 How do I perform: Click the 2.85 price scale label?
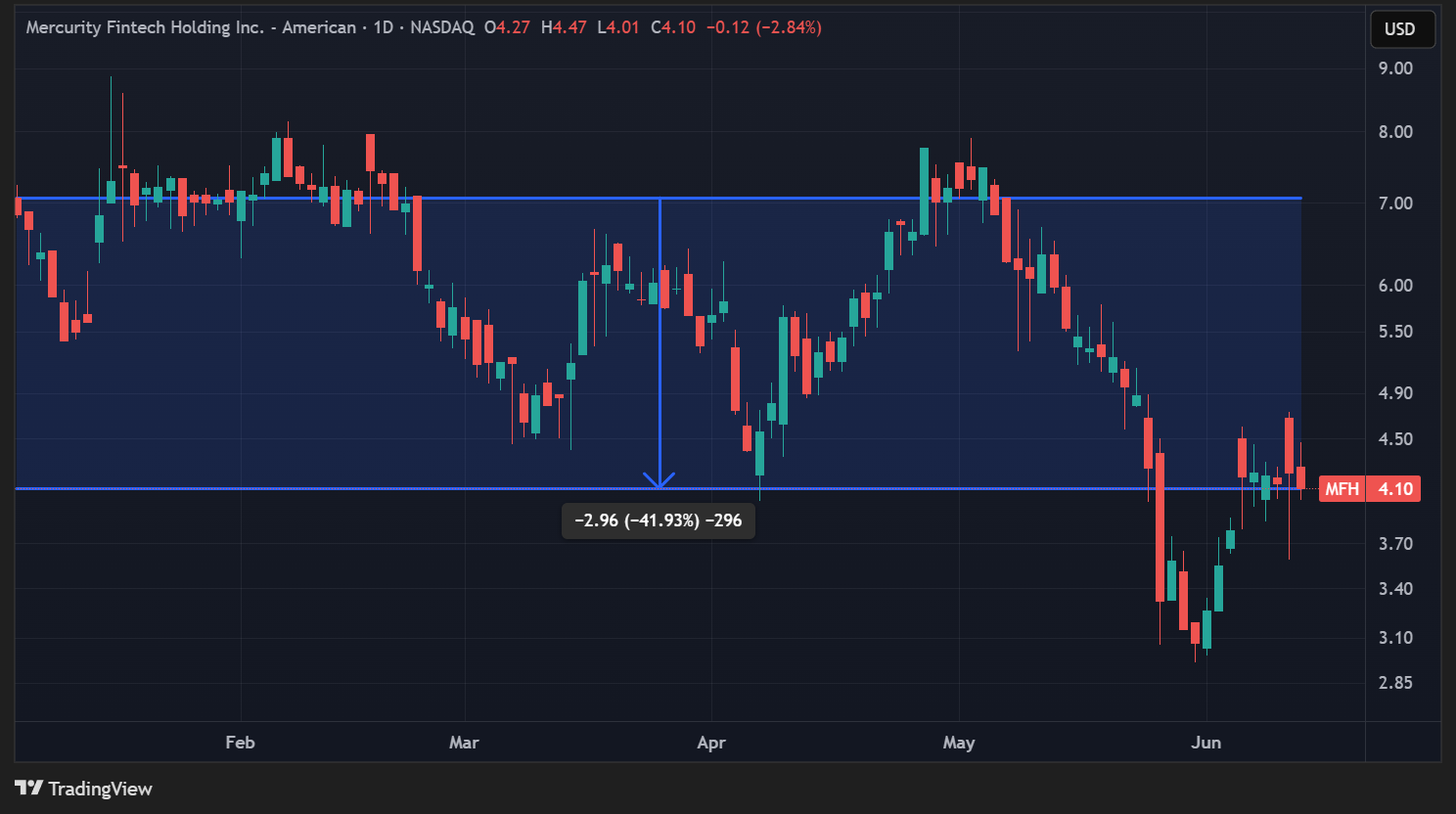1395,683
